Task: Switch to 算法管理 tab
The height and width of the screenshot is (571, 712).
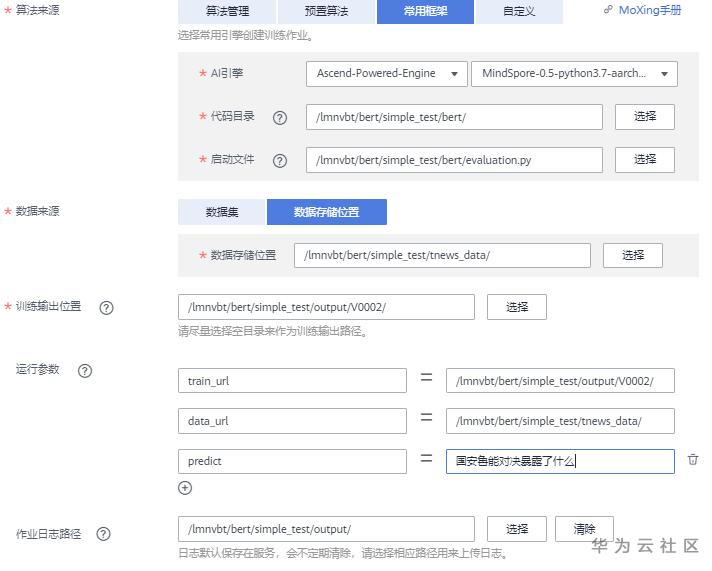Action: coord(227,12)
